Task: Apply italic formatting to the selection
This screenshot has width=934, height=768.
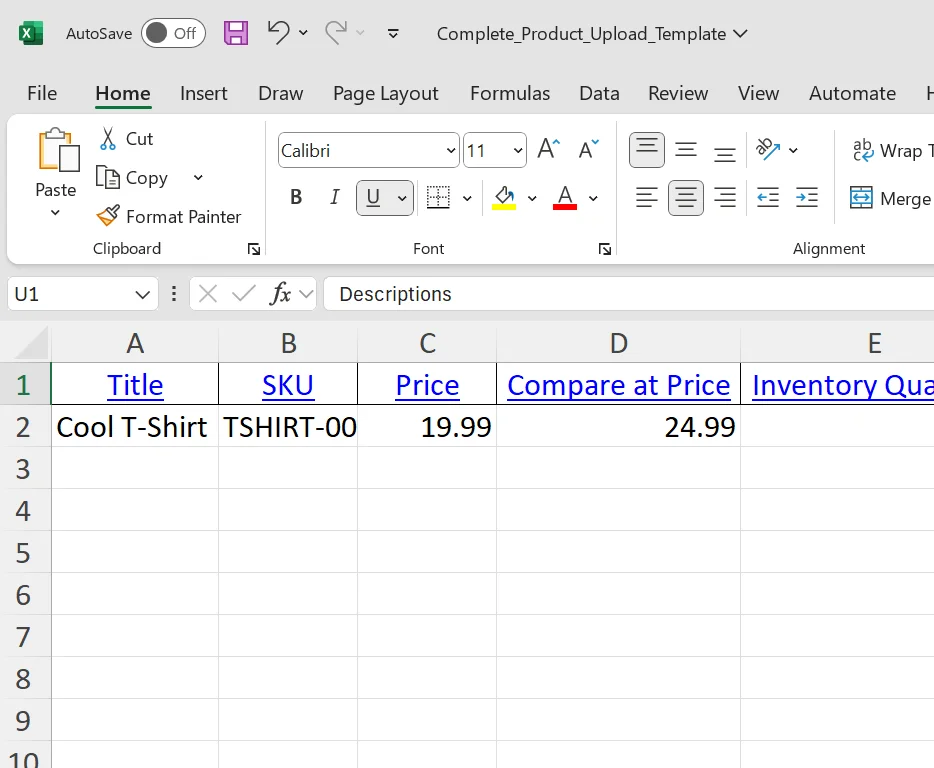Action: pyautogui.click(x=334, y=197)
